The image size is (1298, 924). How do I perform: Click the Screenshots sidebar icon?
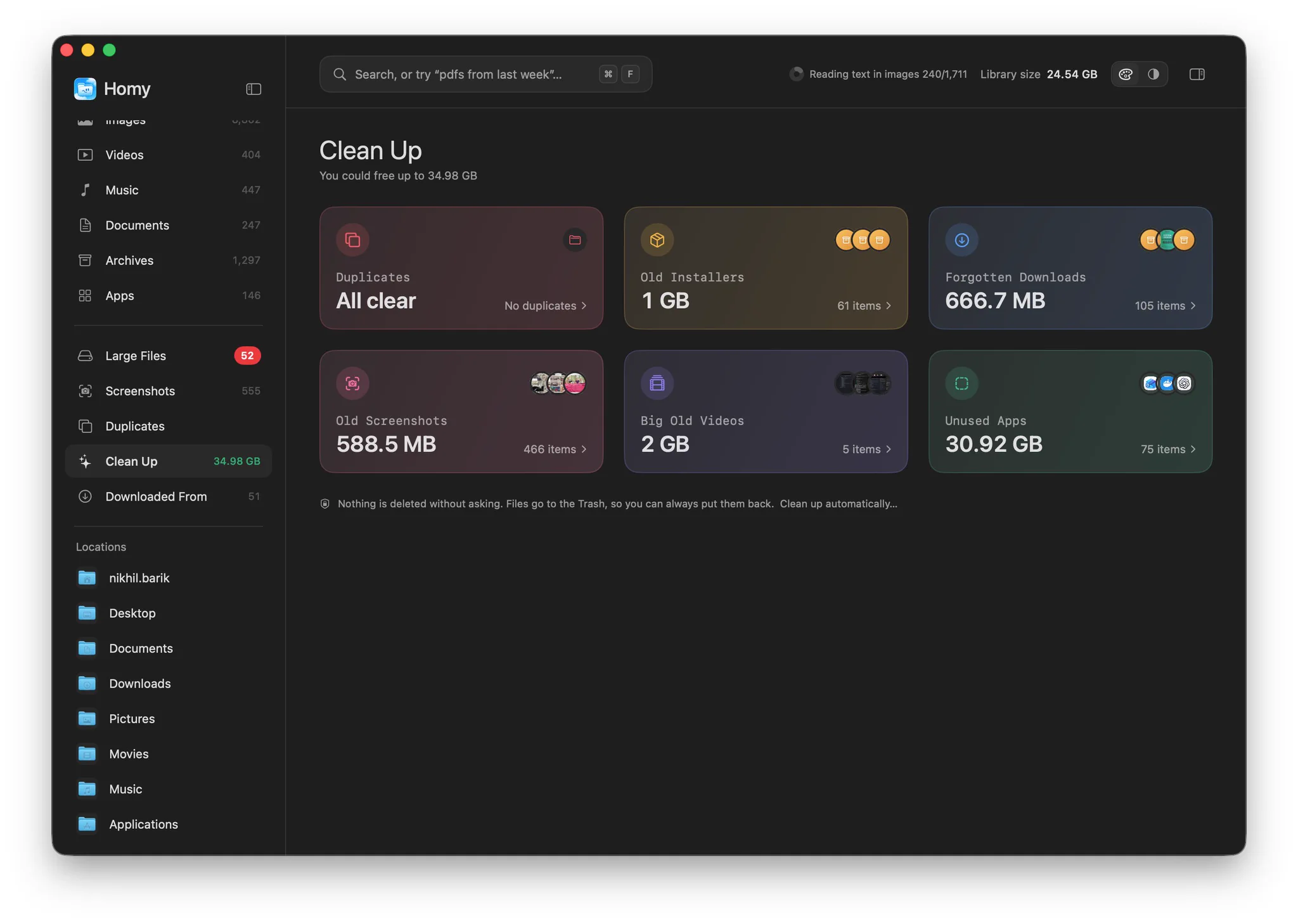coord(85,391)
